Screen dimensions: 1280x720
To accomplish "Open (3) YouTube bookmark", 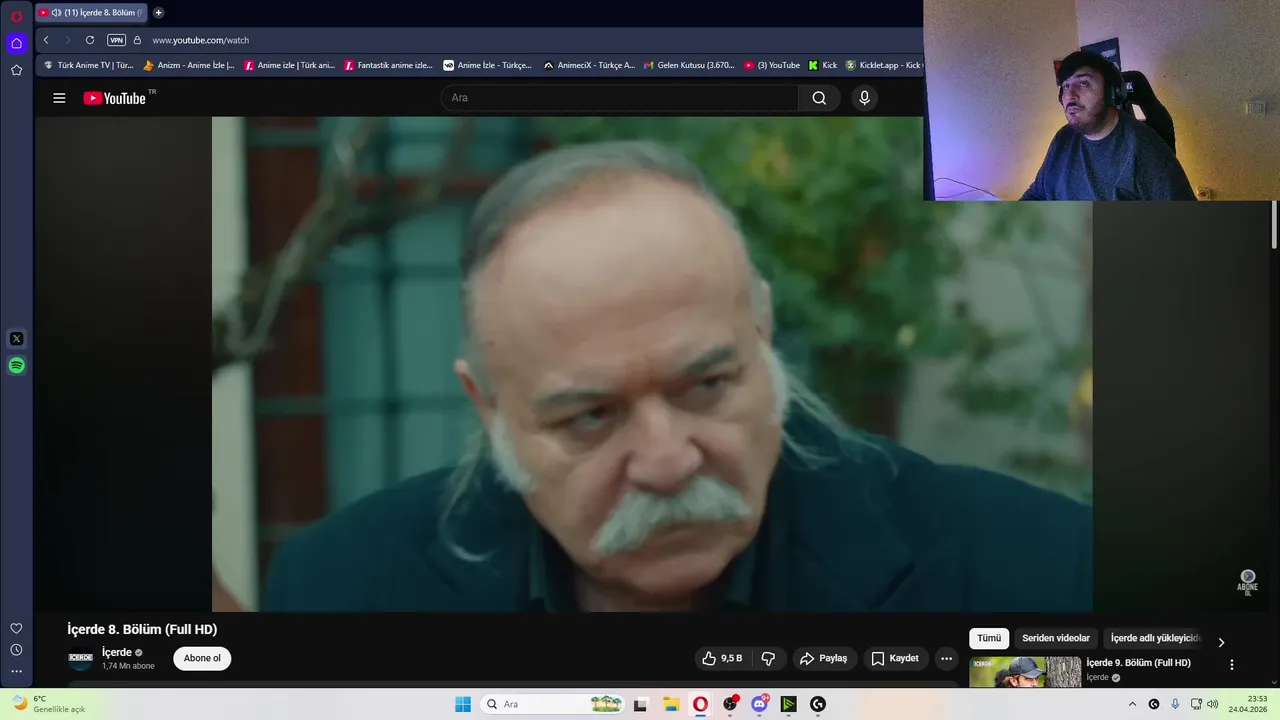I will click(772, 65).
